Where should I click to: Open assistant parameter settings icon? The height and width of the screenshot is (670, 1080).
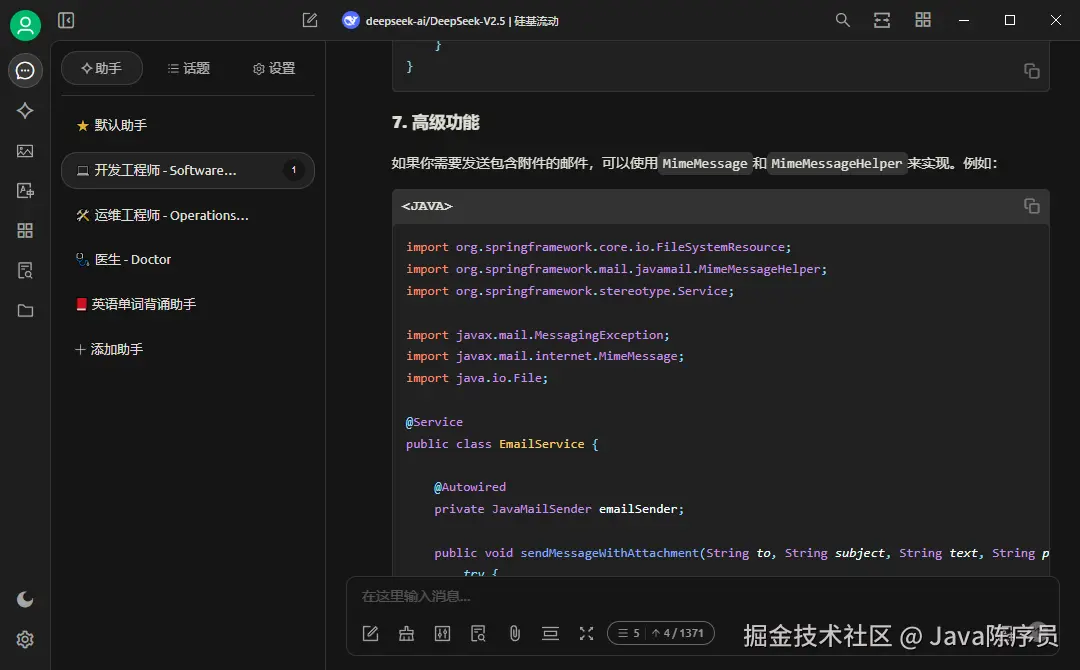pyautogui.click(x=442, y=634)
